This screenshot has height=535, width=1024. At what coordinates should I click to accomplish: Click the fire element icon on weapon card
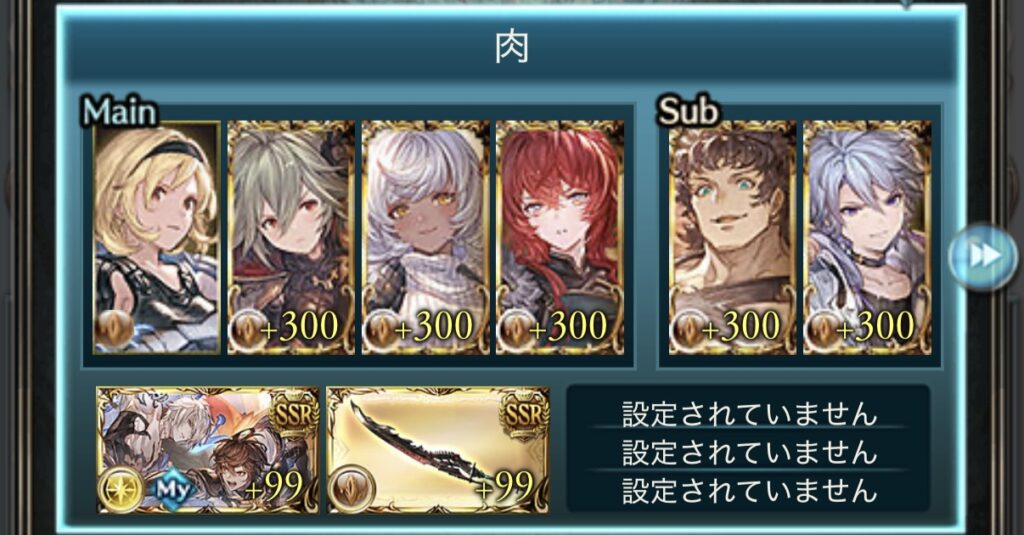352,489
